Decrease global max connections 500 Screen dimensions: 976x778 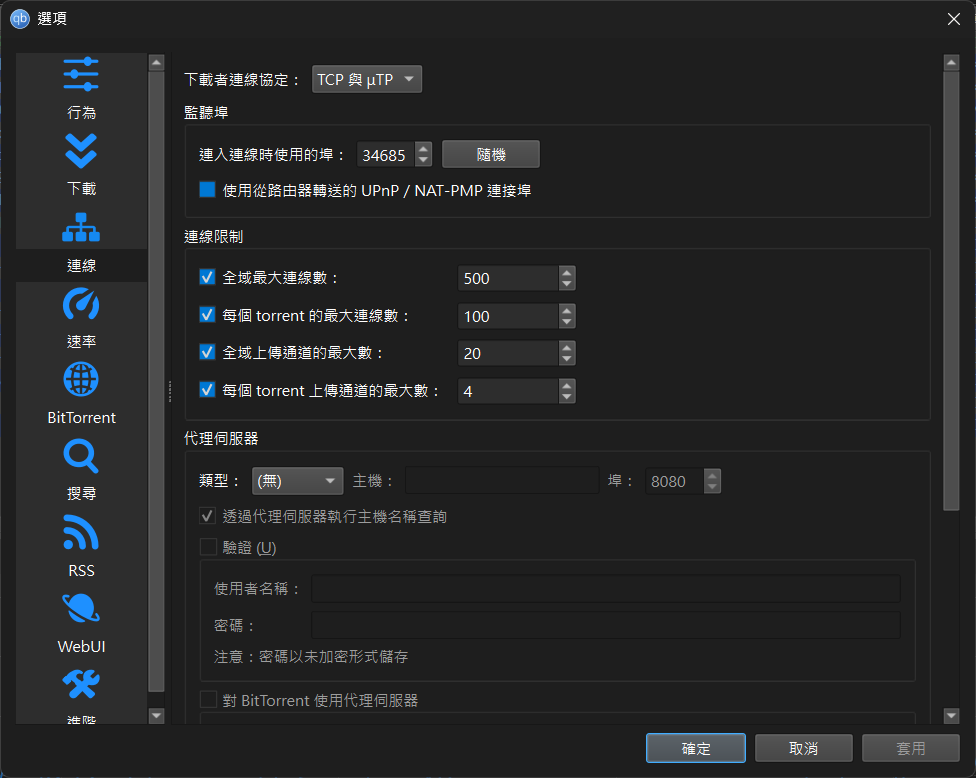pyautogui.click(x=566, y=284)
